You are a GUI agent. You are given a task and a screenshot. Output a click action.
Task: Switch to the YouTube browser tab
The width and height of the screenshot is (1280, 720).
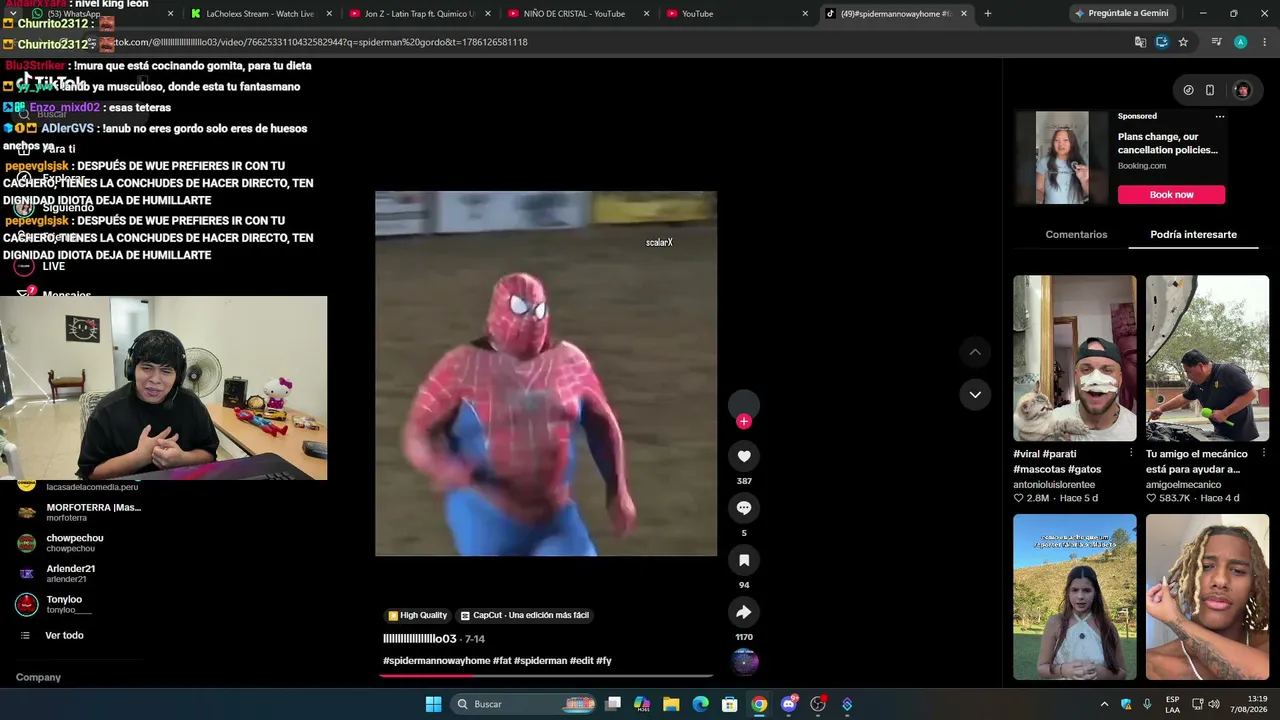[x=737, y=14]
